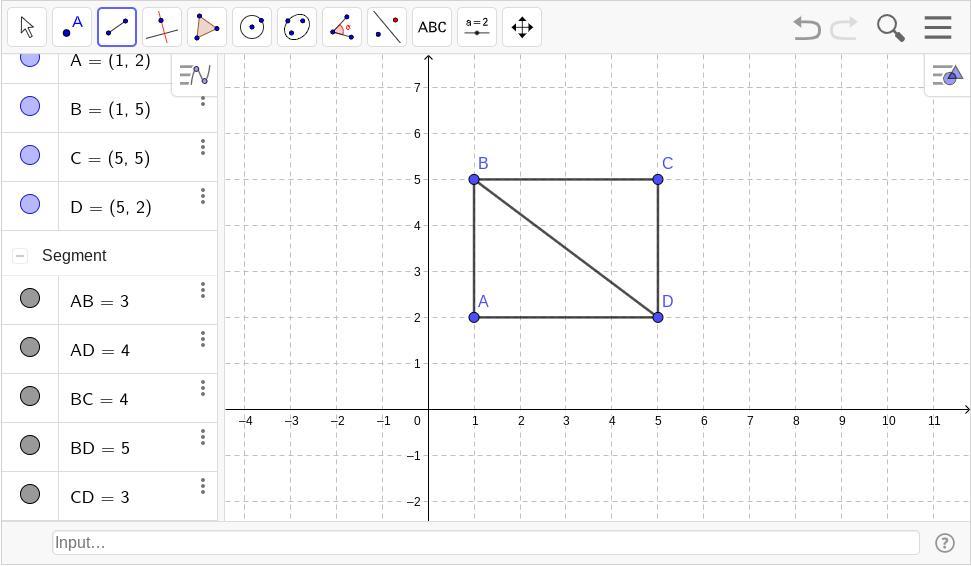Open the hamburger main menu
The width and height of the screenshot is (971, 566).
(x=938, y=28)
